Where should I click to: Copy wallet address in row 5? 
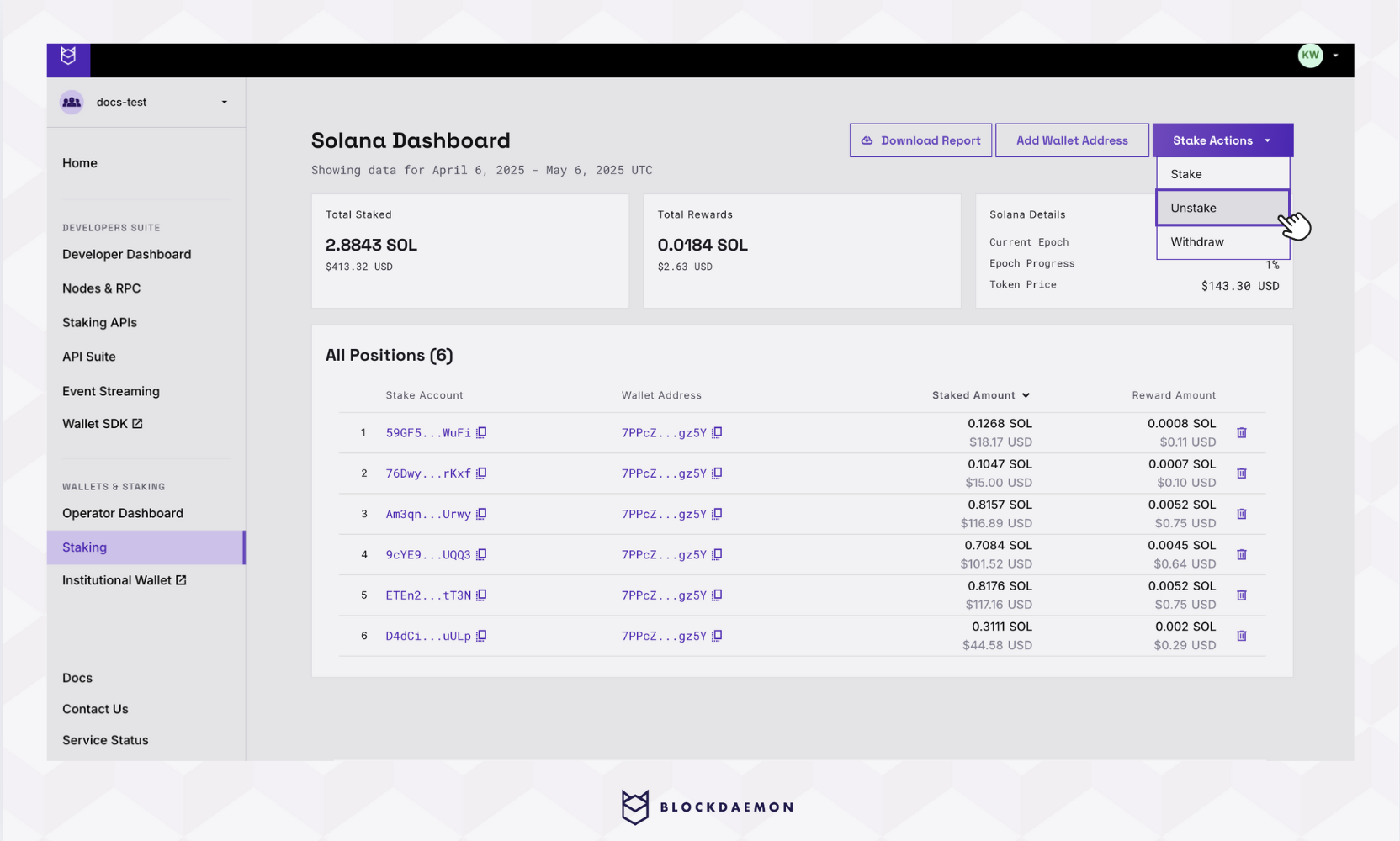[x=717, y=595]
